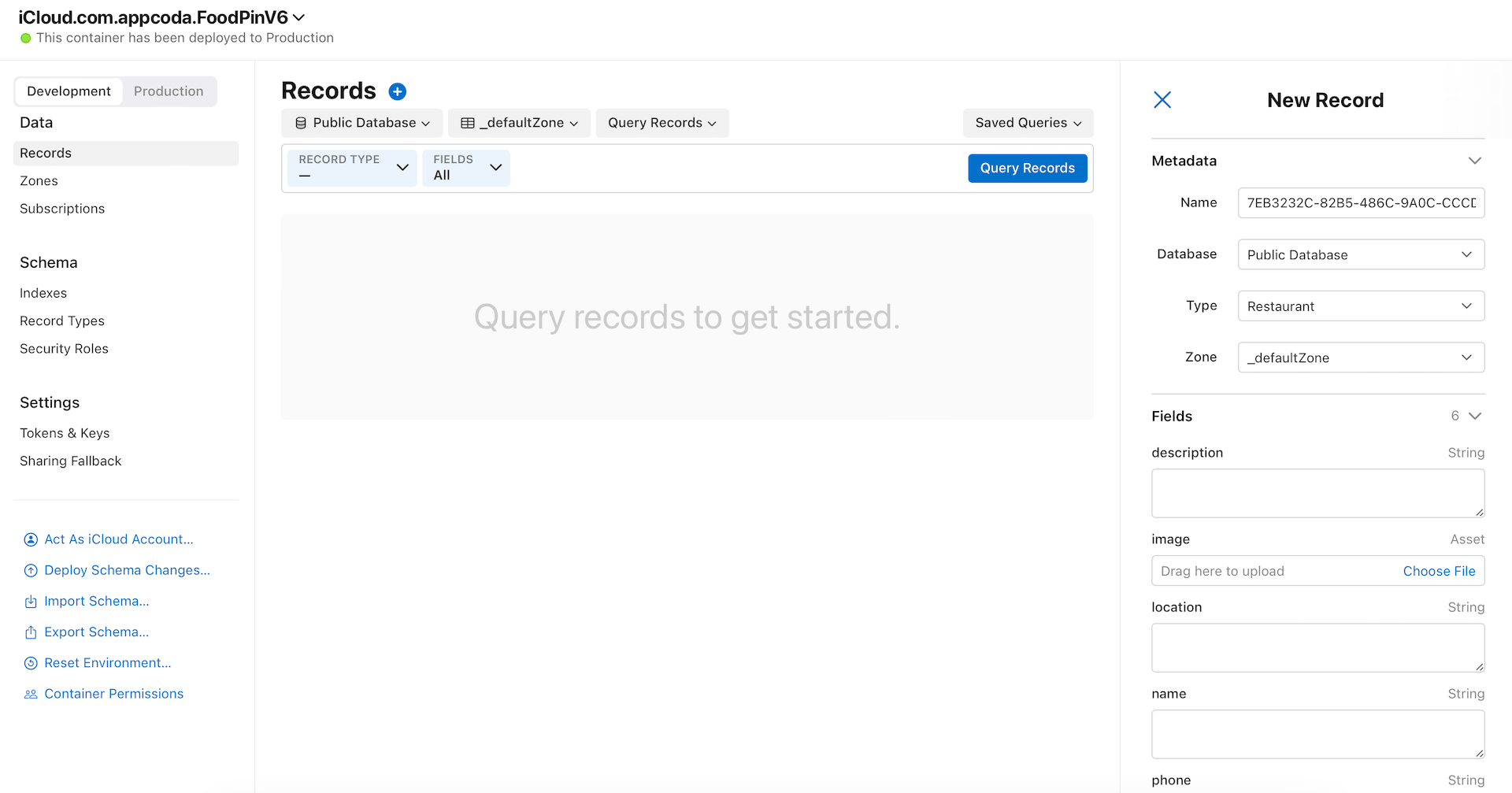1512x793 pixels.
Task: Select the Act As iCloud Account icon
Action: [x=31, y=539]
